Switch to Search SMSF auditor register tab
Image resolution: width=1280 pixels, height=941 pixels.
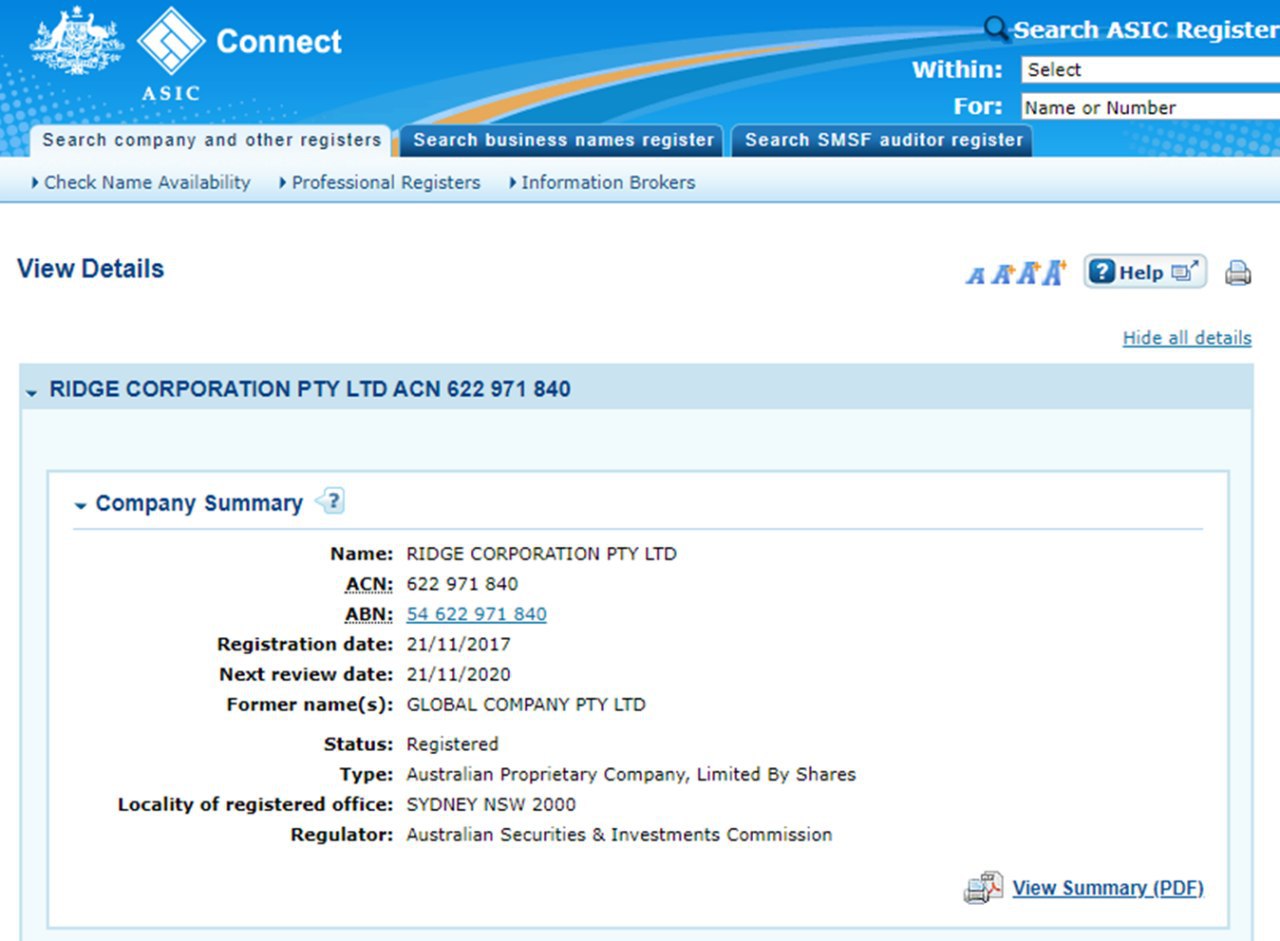pyautogui.click(x=883, y=140)
